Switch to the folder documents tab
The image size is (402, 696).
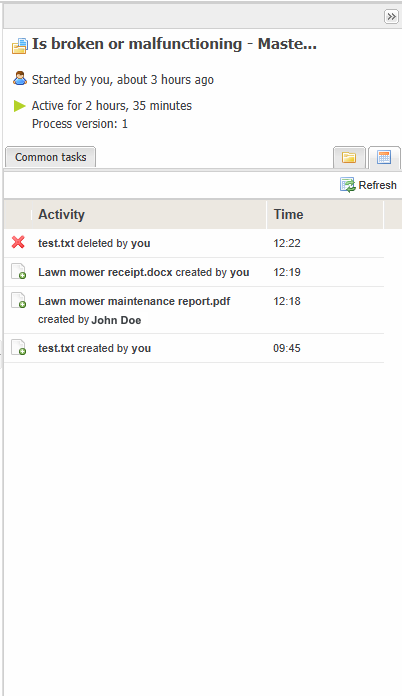pyautogui.click(x=349, y=157)
